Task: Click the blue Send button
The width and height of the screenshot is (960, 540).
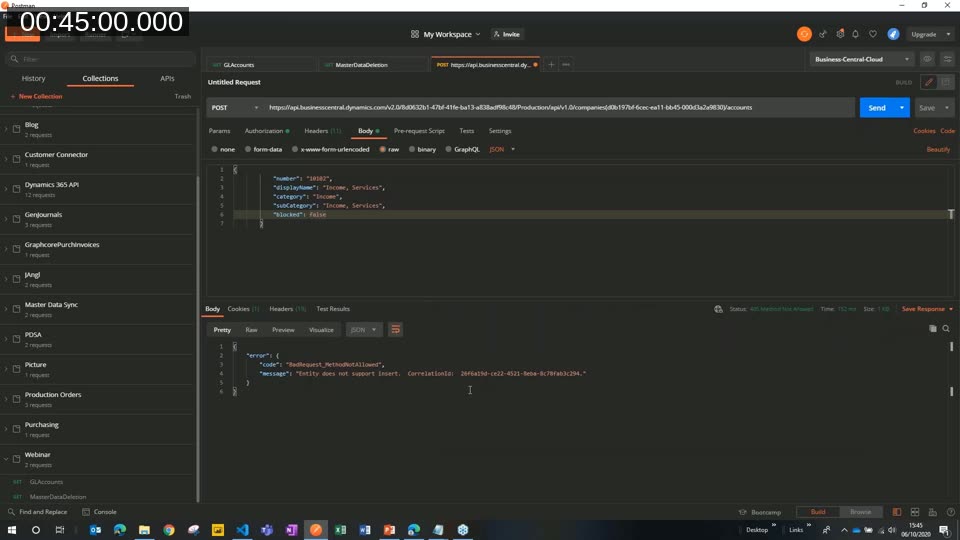Action: 877,108
